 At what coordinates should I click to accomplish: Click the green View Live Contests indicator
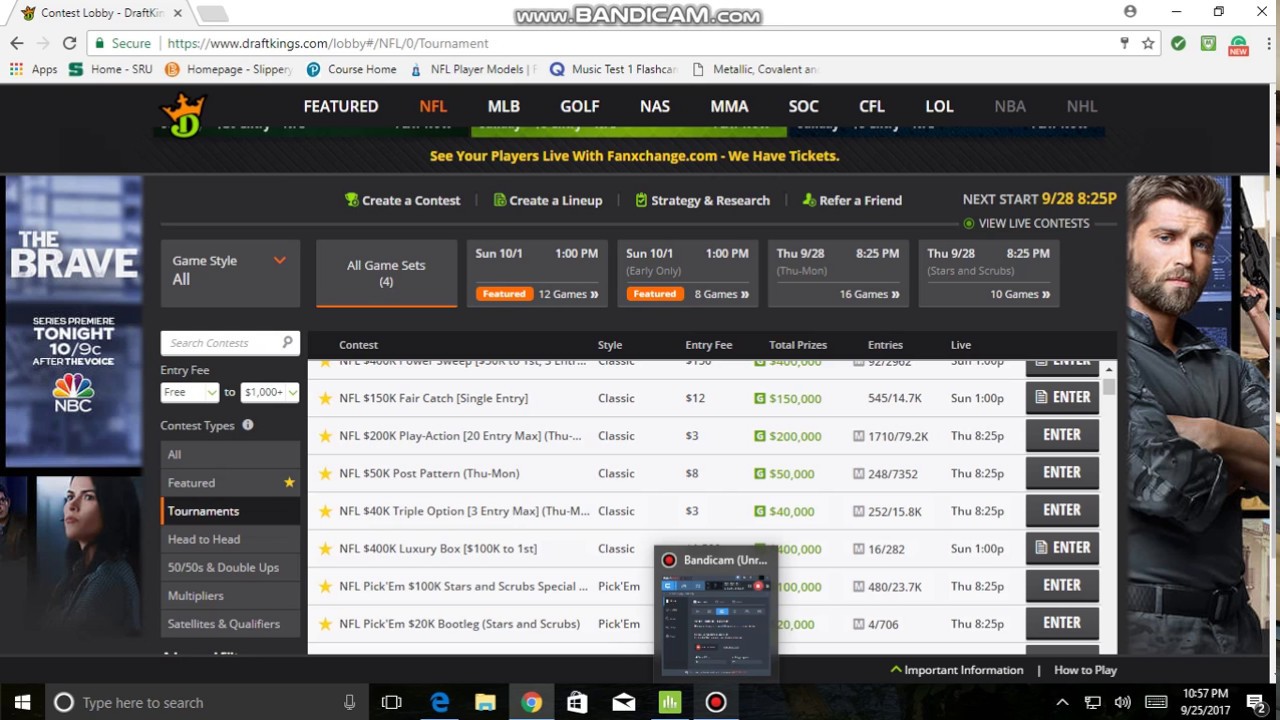pos(968,223)
